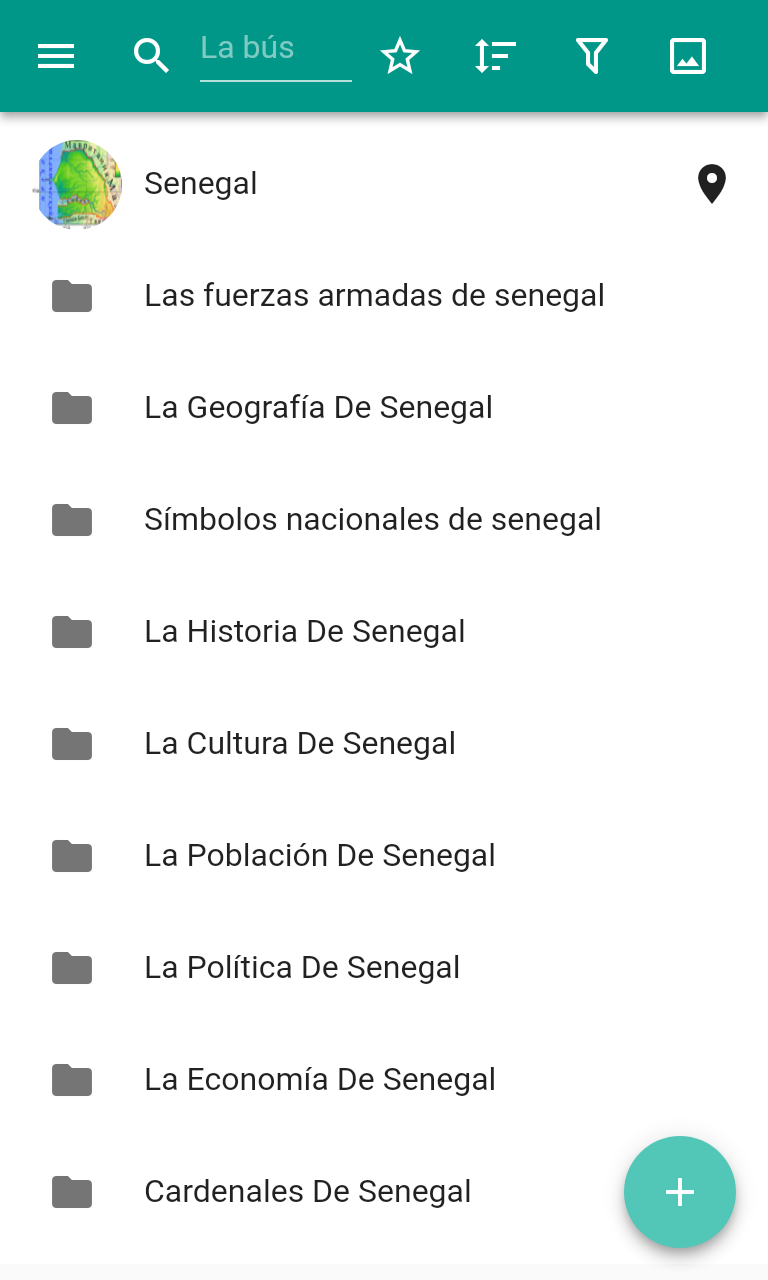Tap the Senegal map thumbnail
Image resolution: width=768 pixels, height=1280 pixels.
78,184
